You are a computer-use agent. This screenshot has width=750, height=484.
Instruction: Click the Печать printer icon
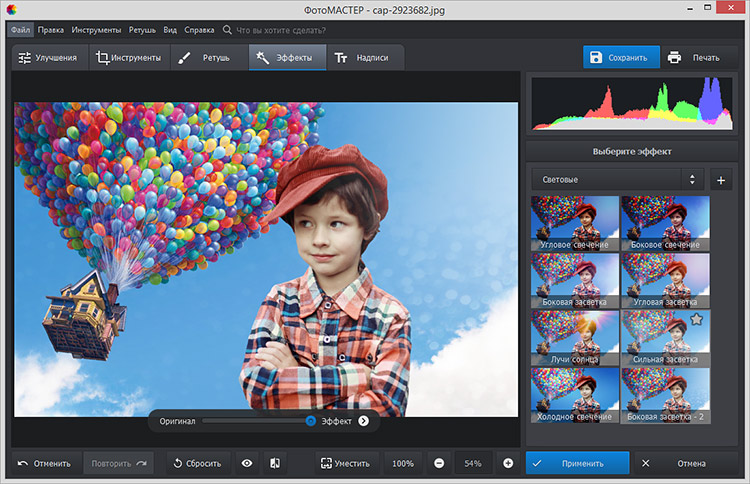pos(675,57)
